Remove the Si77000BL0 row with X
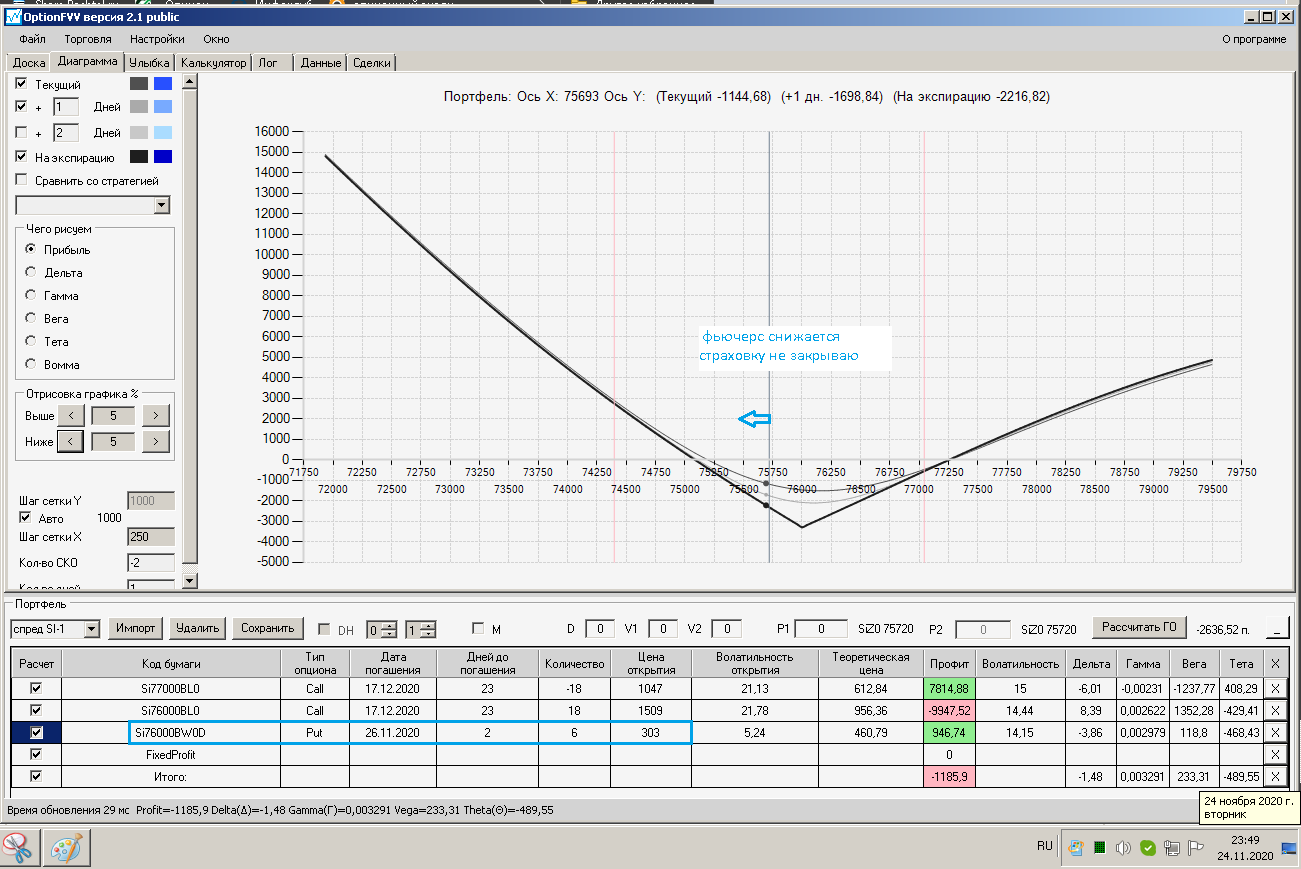Image resolution: width=1301 pixels, height=869 pixels. (1275, 688)
